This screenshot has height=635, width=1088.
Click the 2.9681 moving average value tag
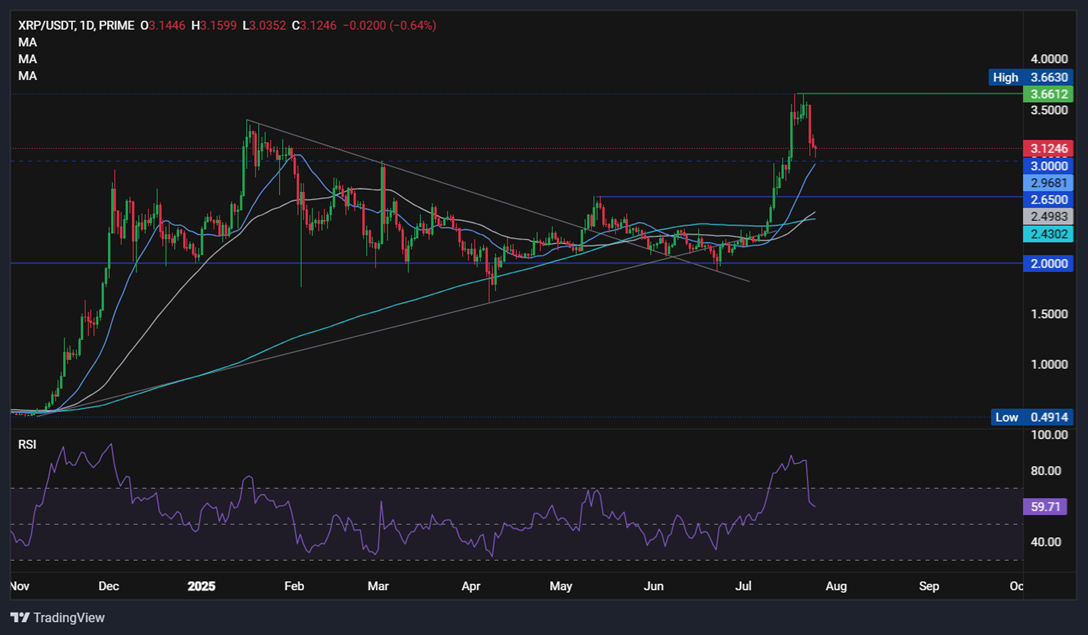click(1048, 183)
